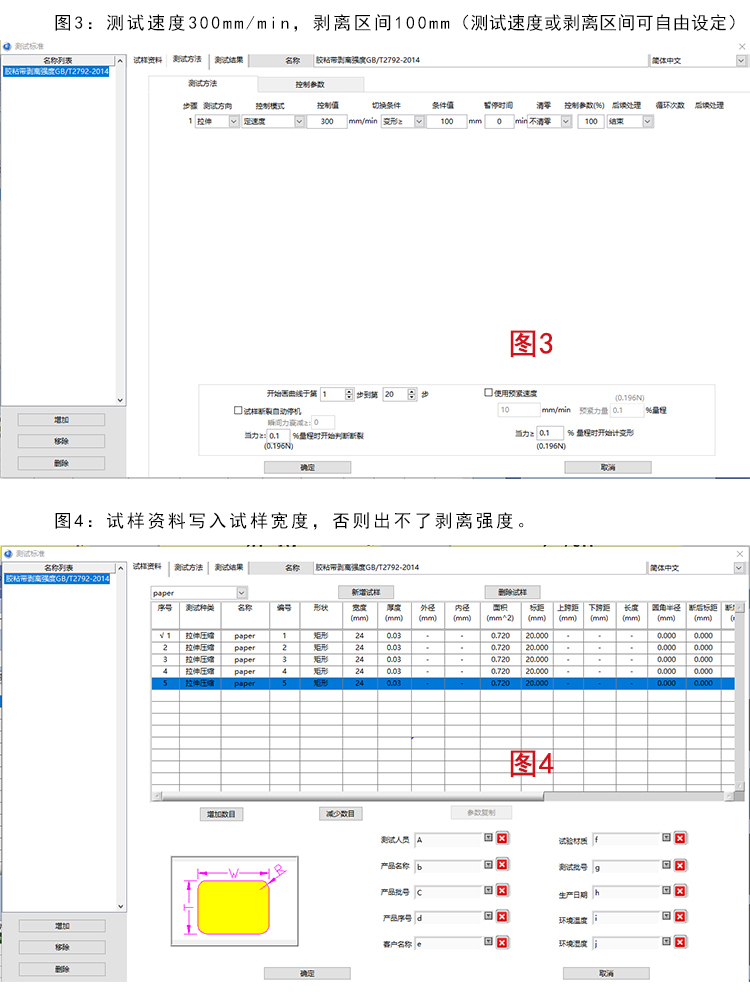The width and height of the screenshot is (750, 993).
Task: Click the 新增试样 button
Action: (x=366, y=592)
